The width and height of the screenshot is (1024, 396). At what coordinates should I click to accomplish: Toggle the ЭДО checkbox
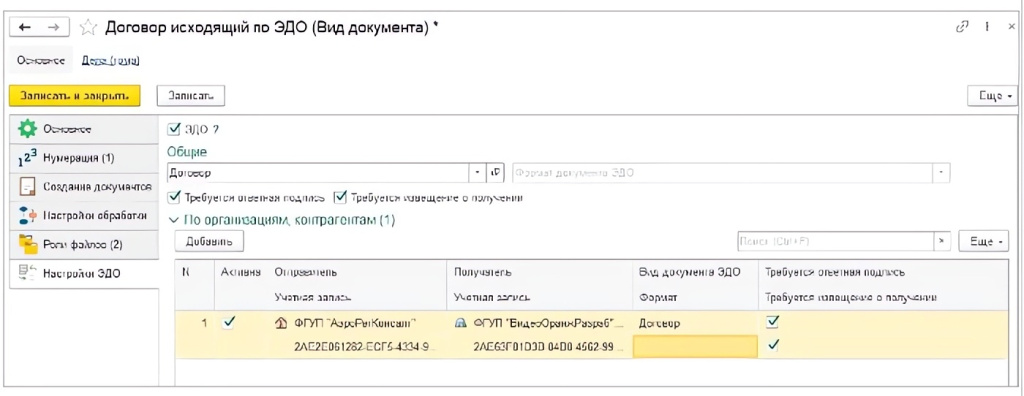pyautogui.click(x=174, y=129)
